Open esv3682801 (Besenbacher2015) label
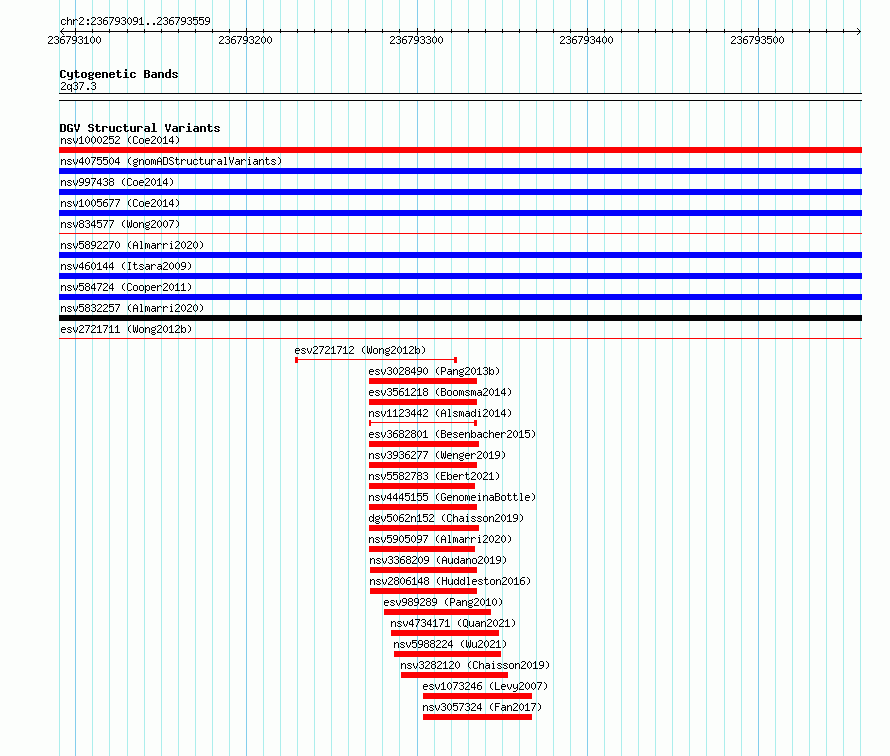This screenshot has height=756, width=890. pos(452,434)
